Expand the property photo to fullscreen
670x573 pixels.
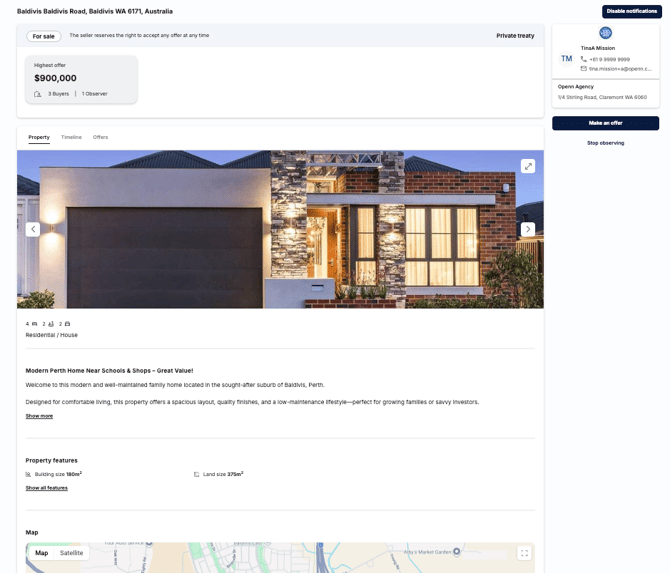tap(527, 166)
